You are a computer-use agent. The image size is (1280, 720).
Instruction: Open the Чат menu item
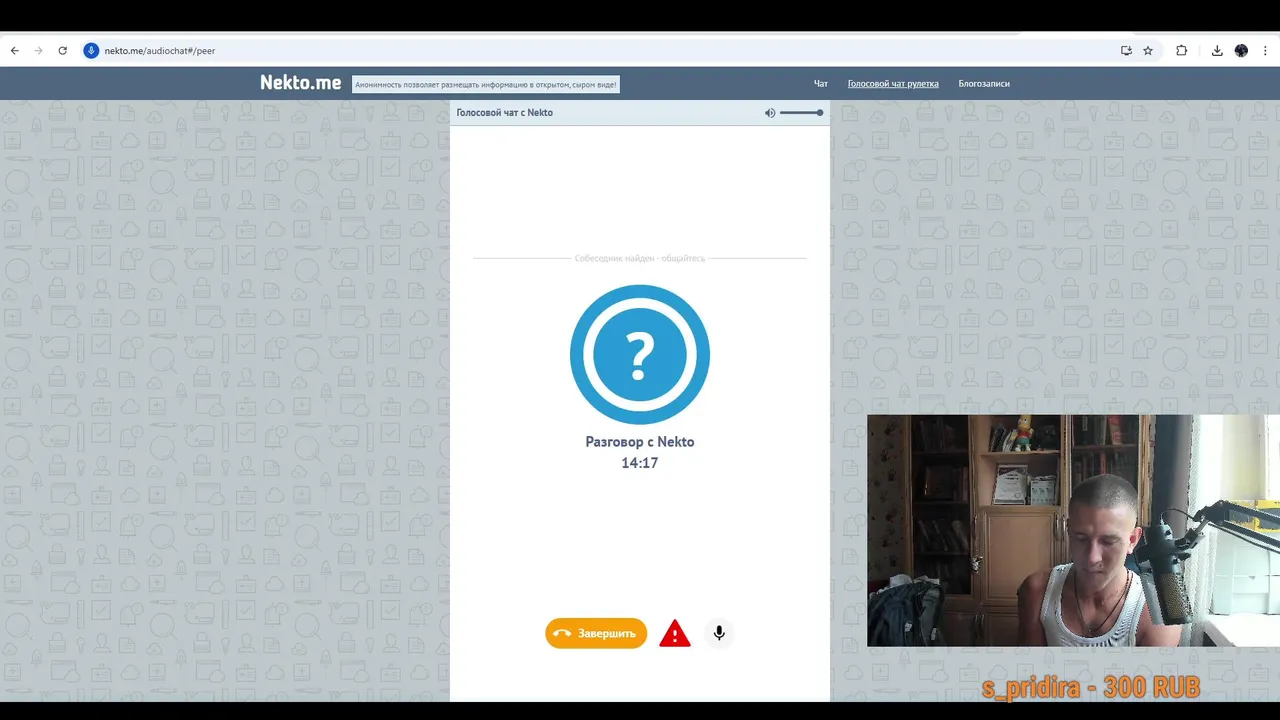click(821, 84)
